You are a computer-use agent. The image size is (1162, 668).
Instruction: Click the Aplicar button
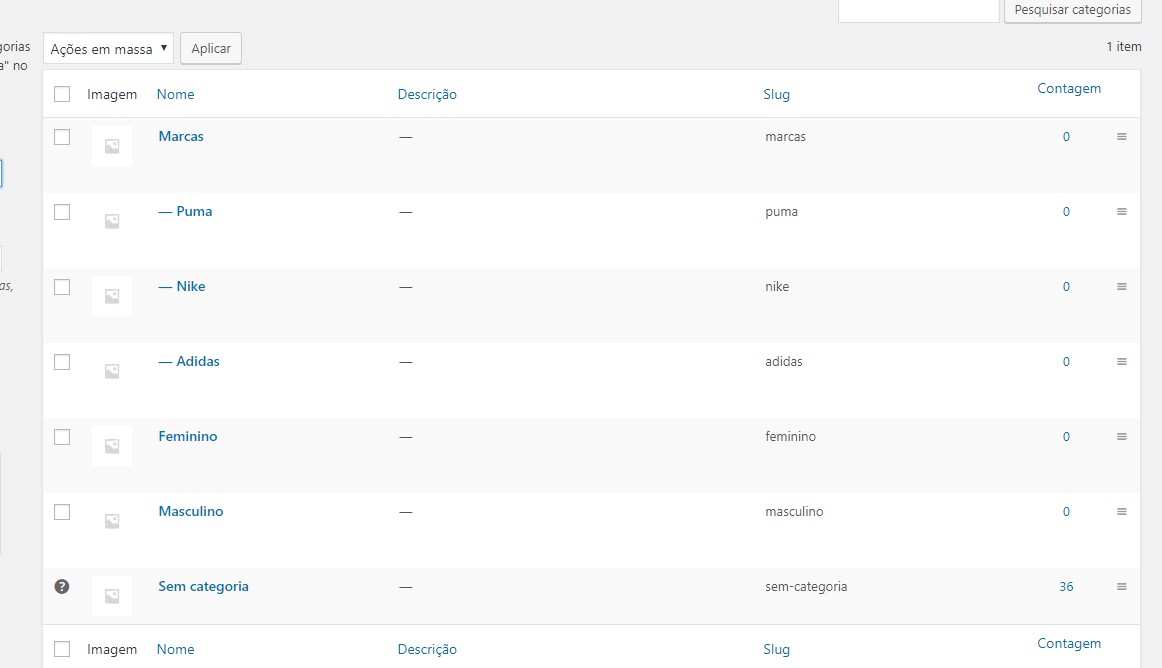pos(211,48)
